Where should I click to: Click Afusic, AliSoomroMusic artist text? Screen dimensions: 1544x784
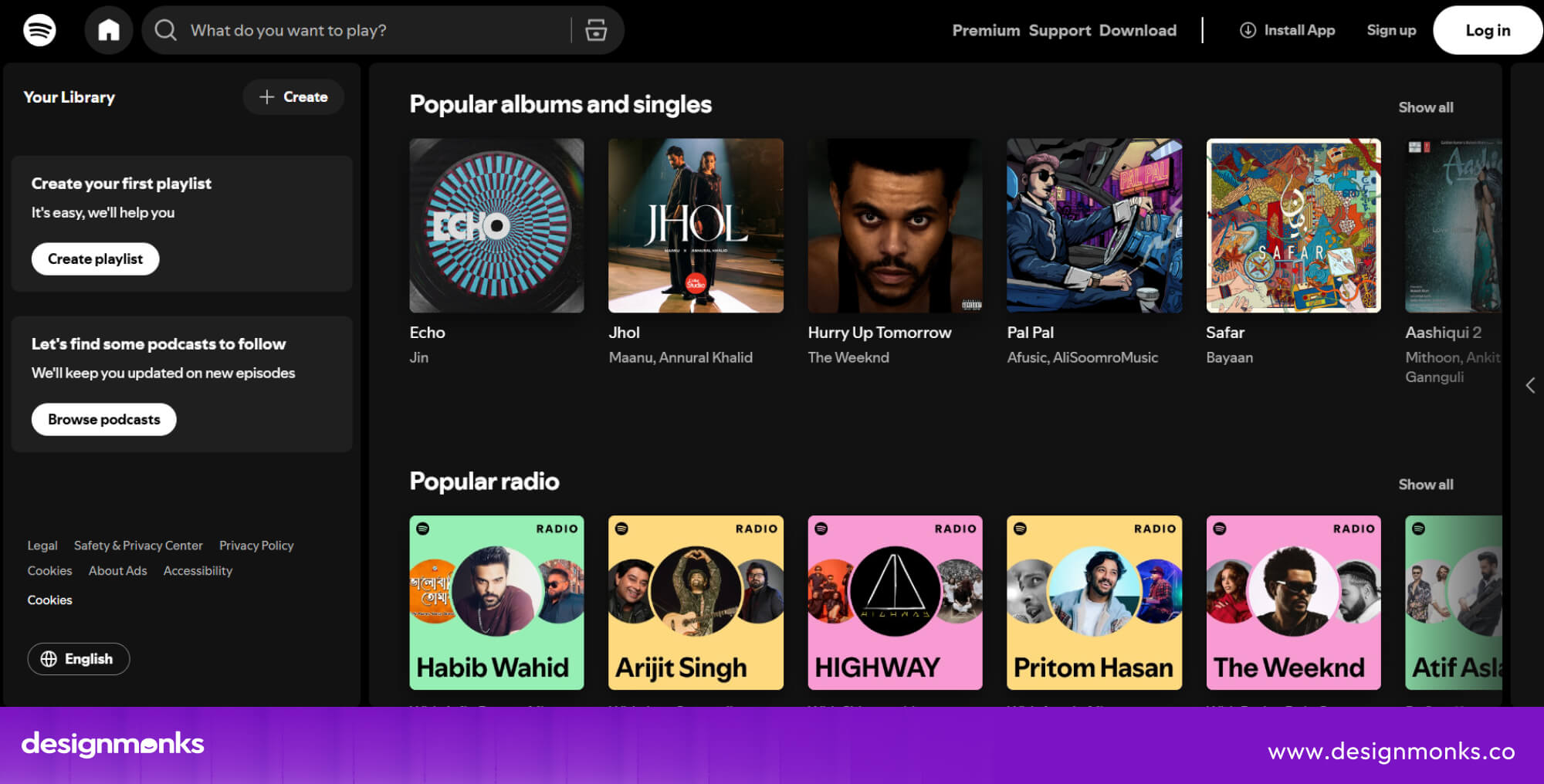[1082, 357]
